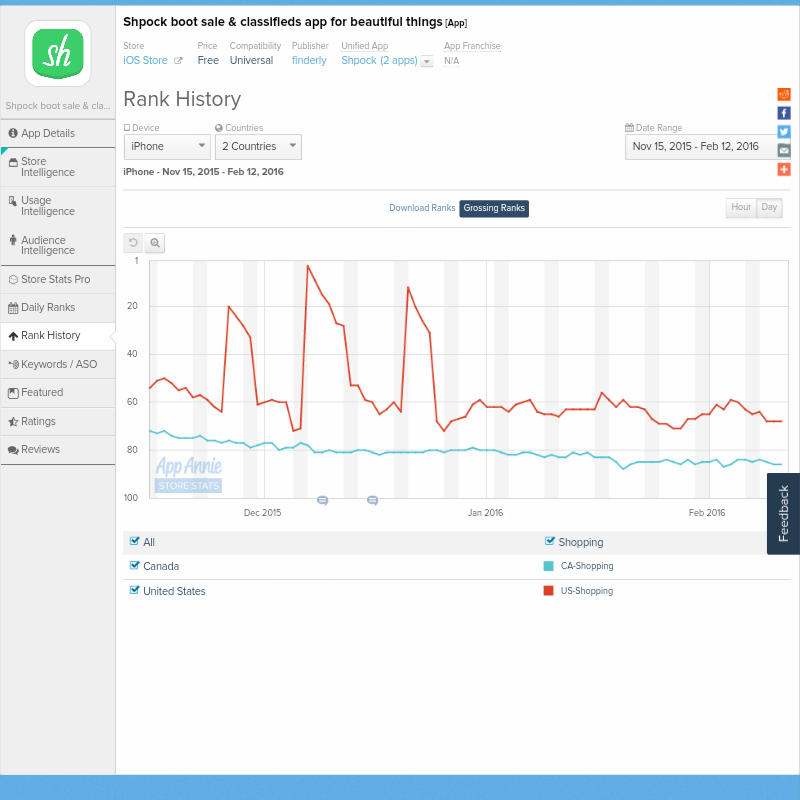
Task: Click the US-Shopping legend label
Action: pyautogui.click(x=587, y=591)
